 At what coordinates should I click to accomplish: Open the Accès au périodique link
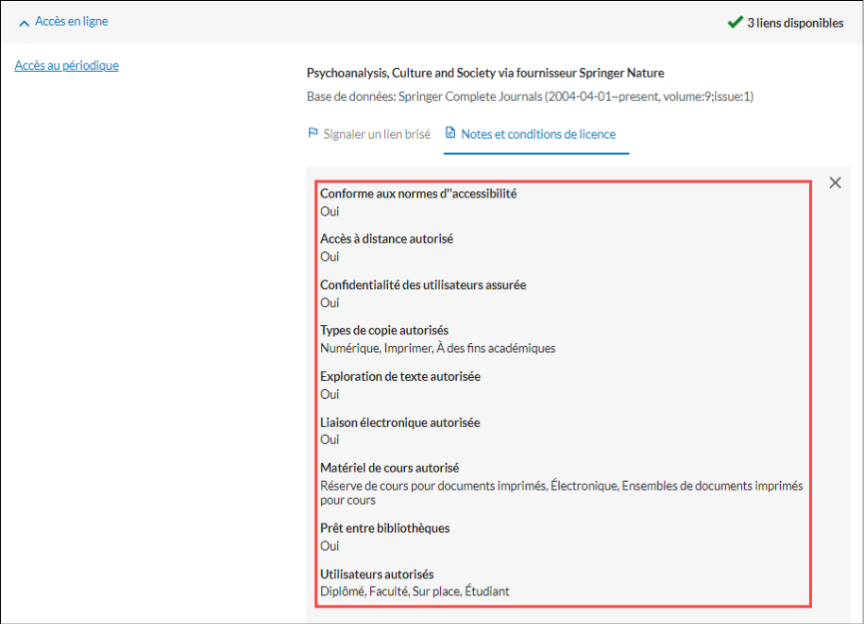click(x=66, y=66)
